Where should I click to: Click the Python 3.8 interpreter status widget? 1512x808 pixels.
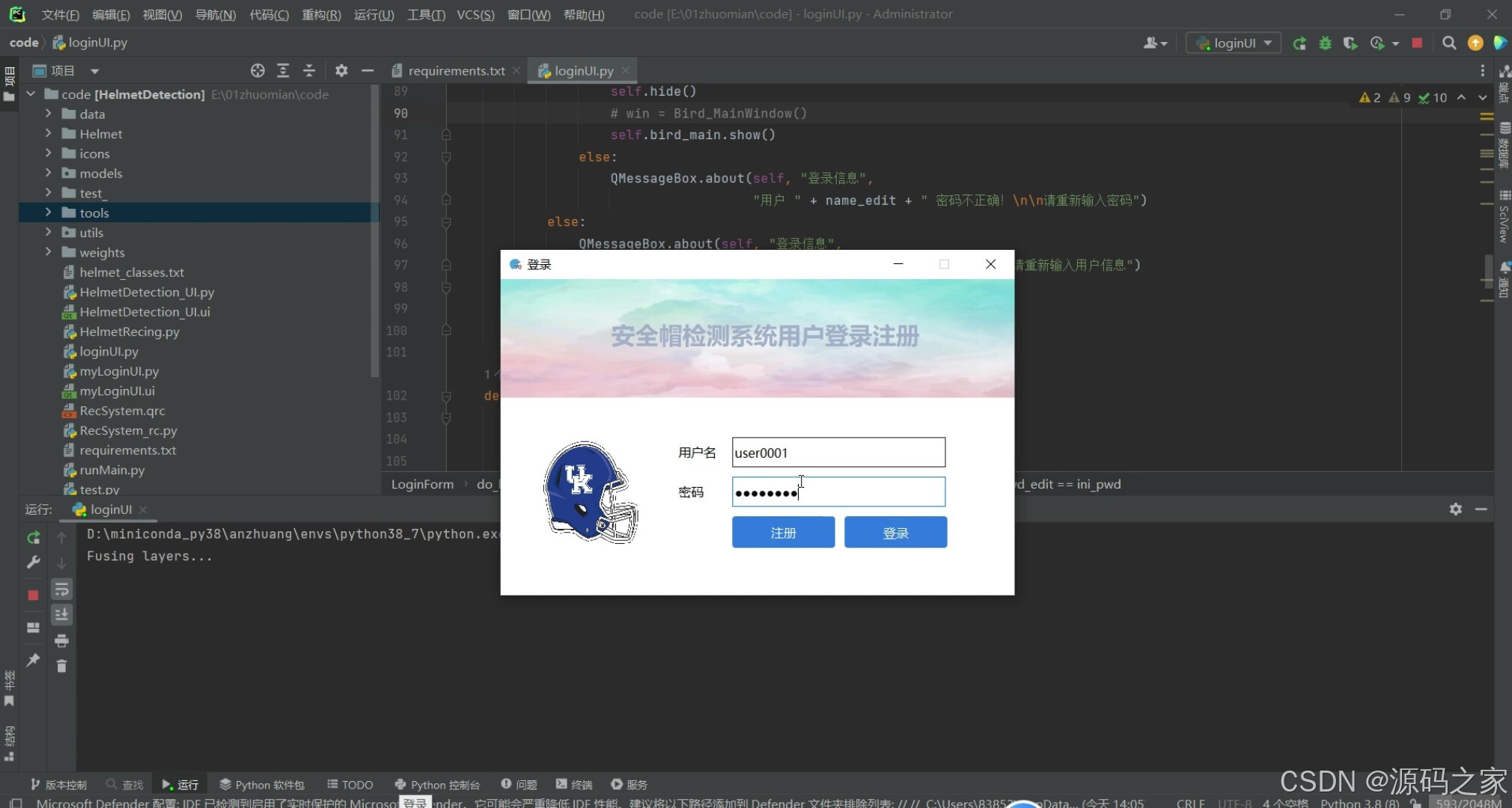point(1359,803)
